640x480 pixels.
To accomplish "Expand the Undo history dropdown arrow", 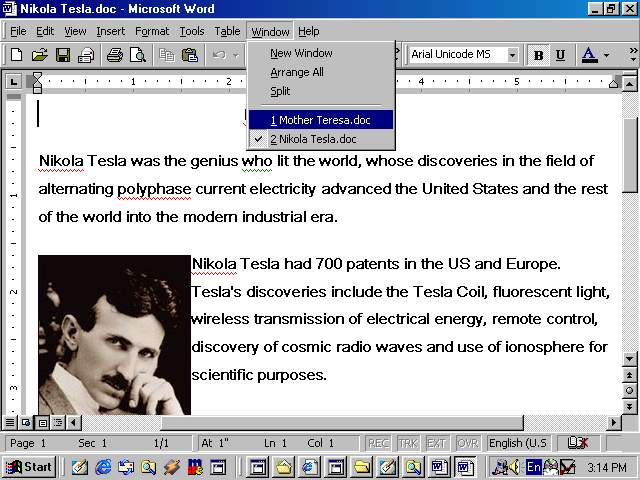I will 236,54.
